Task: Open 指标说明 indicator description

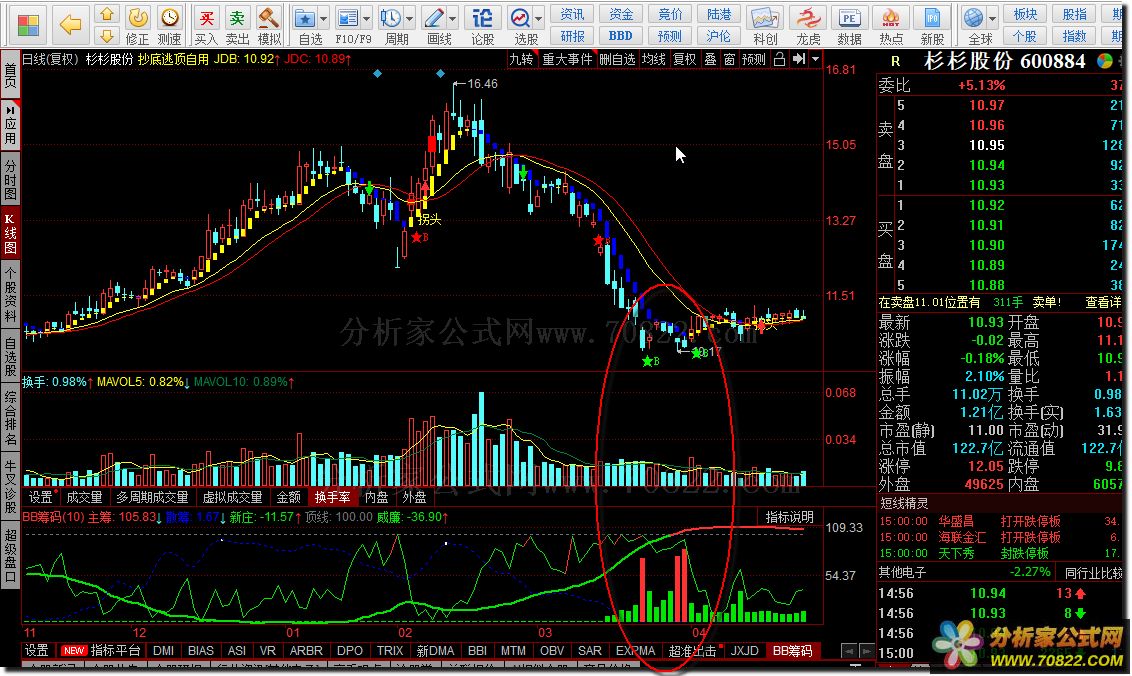Action: click(x=790, y=517)
